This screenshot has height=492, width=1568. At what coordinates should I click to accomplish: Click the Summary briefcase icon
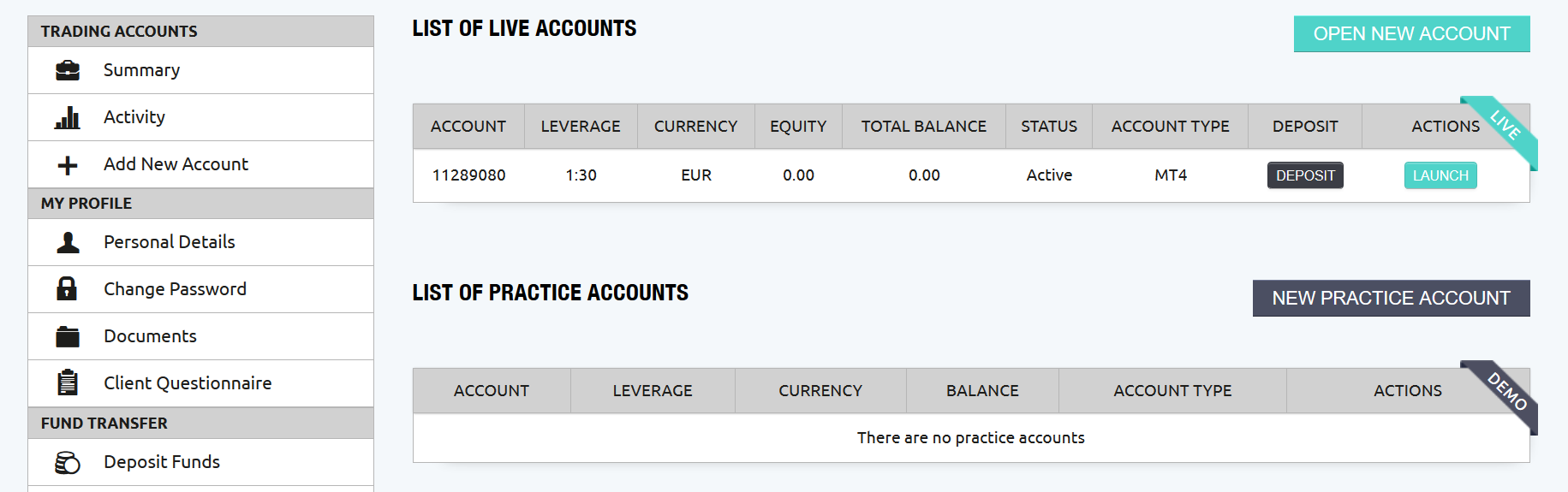point(68,70)
